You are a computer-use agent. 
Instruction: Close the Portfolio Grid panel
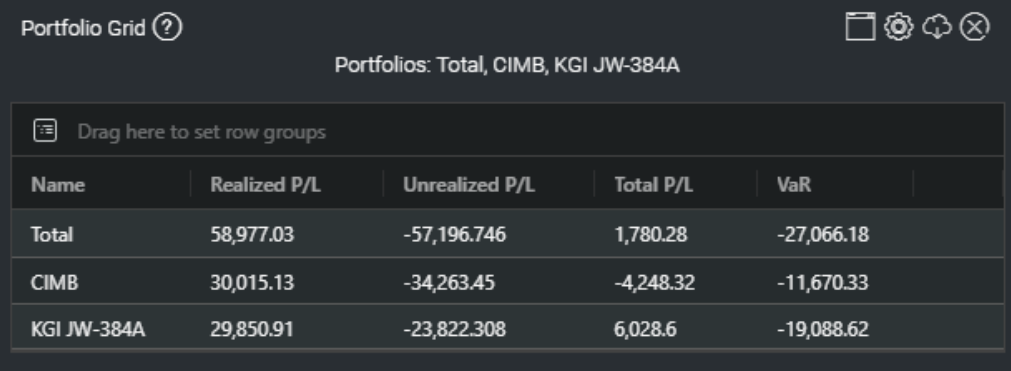(x=974, y=27)
